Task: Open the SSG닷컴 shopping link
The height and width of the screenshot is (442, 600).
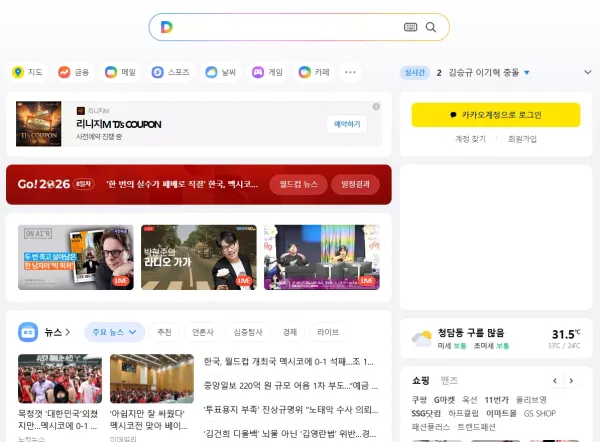Action: pyautogui.click(x=426, y=413)
